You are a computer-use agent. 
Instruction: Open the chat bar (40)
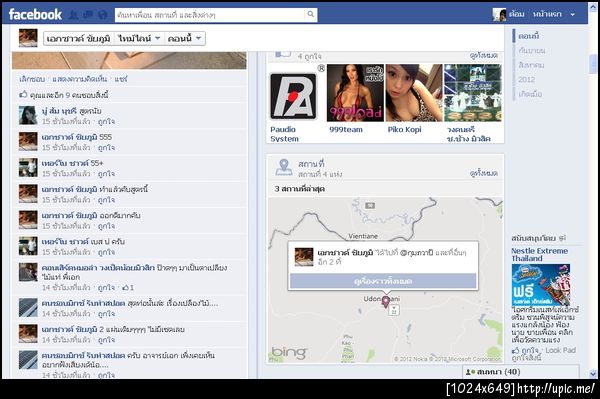520,372
